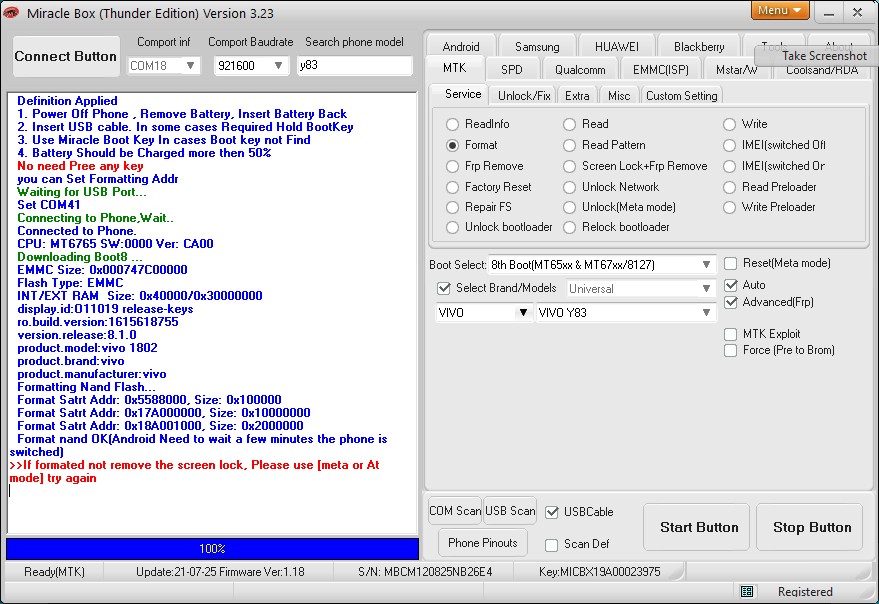Click the COM Scan button

click(455, 511)
